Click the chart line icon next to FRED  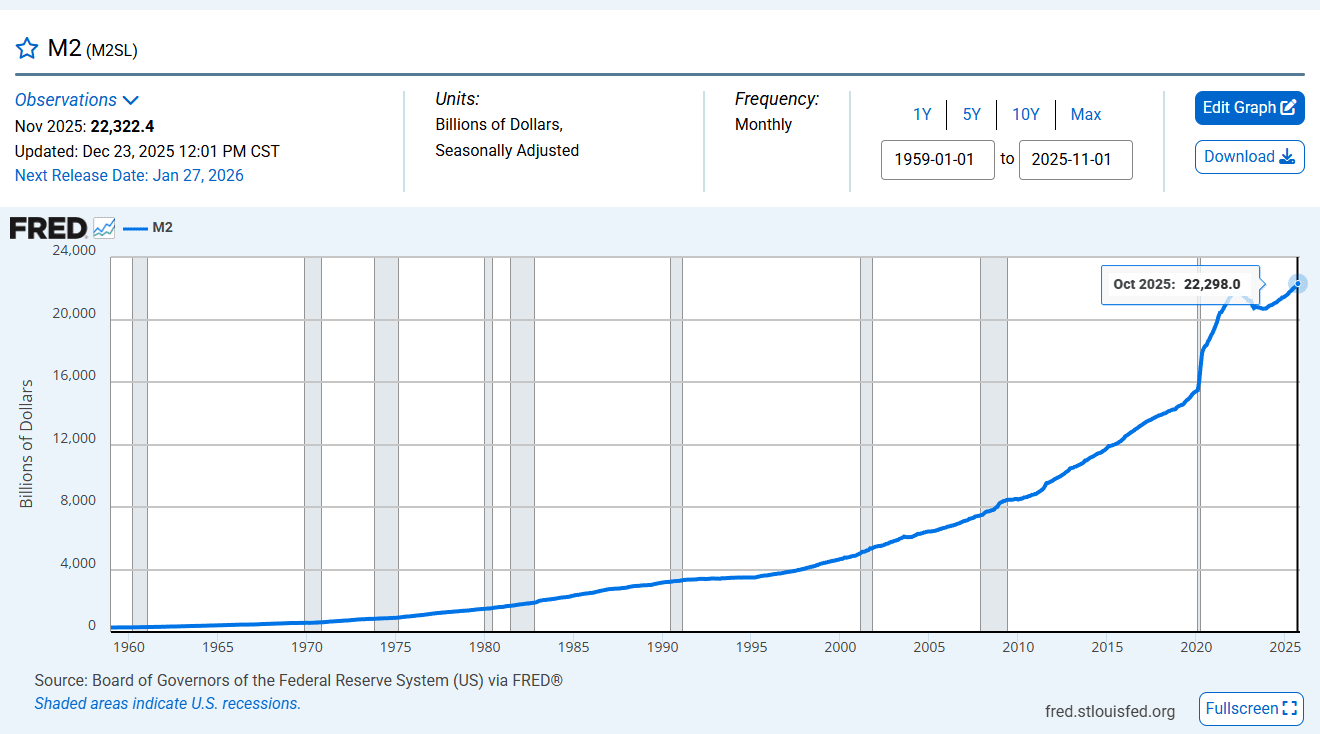(104, 228)
